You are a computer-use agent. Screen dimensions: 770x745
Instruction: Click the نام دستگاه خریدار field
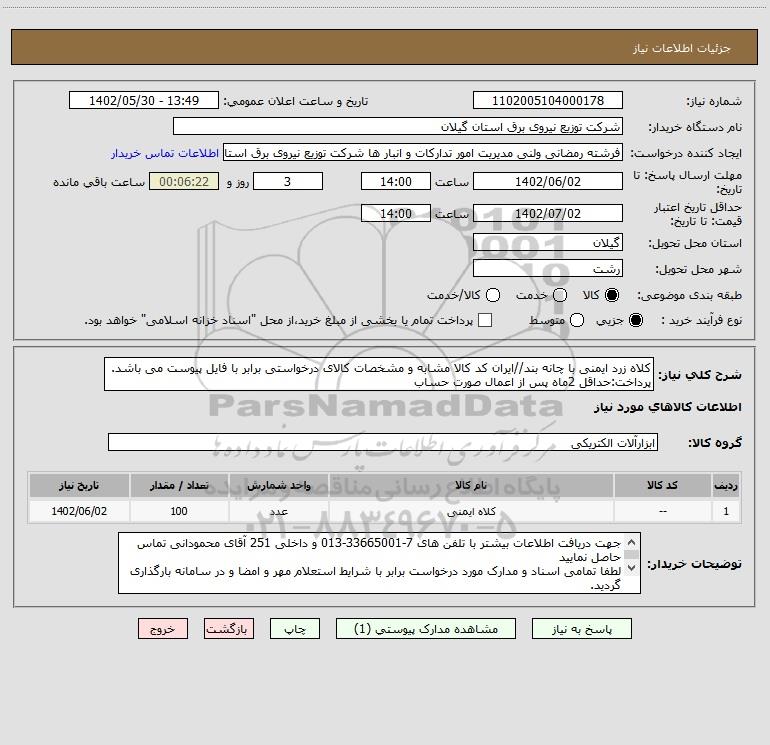398,126
